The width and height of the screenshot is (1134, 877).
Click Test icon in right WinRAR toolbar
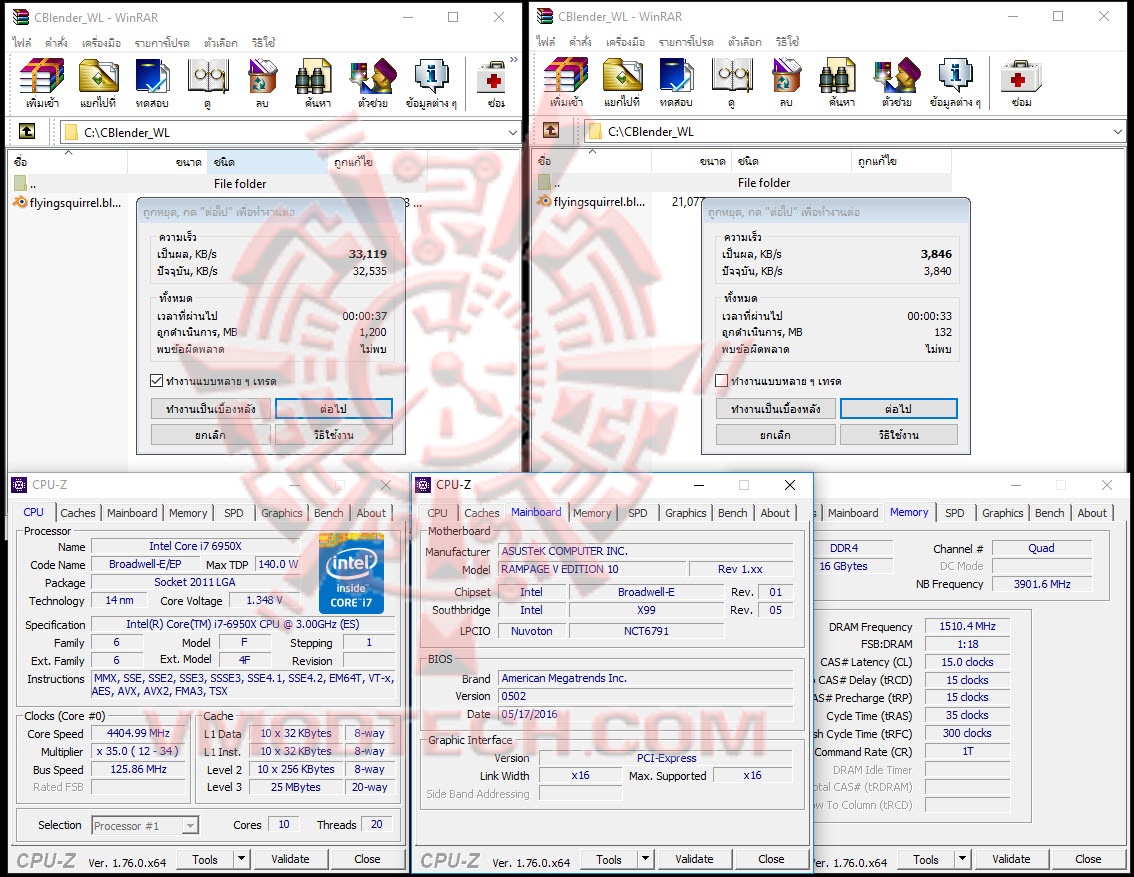(x=676, y=82)
